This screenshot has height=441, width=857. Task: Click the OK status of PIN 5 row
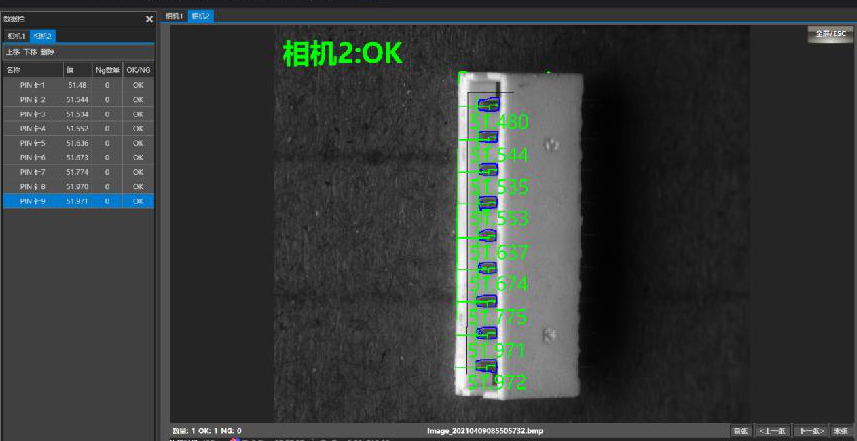pyautogui.click(x=138, y=143)
